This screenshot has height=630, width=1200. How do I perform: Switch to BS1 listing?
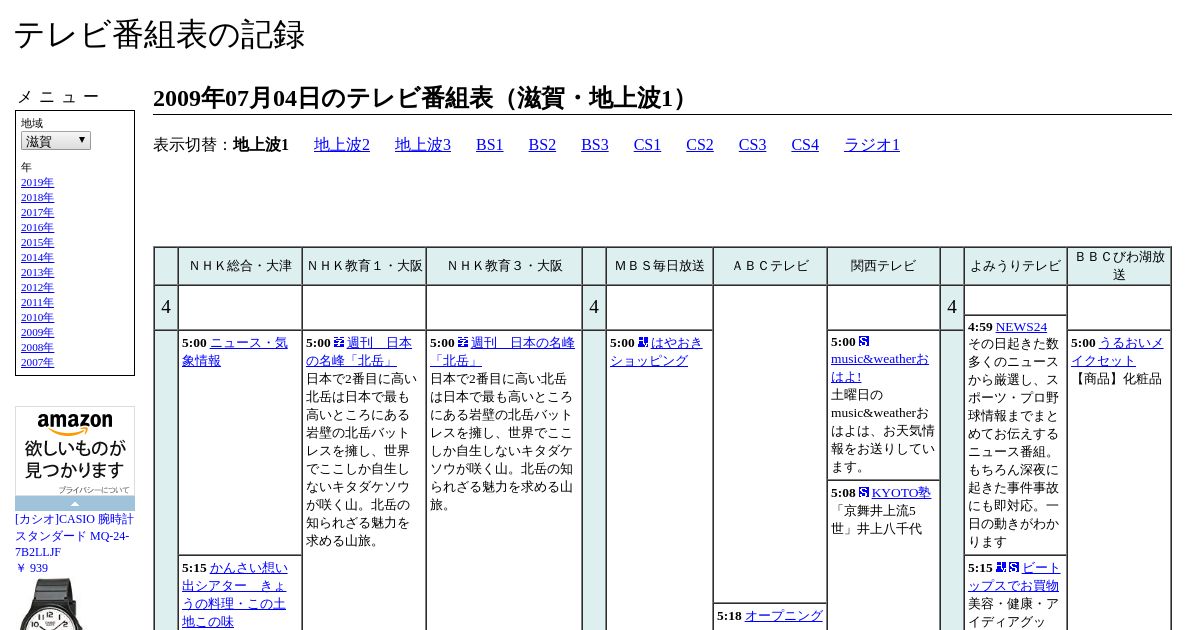tap(490, 145)
